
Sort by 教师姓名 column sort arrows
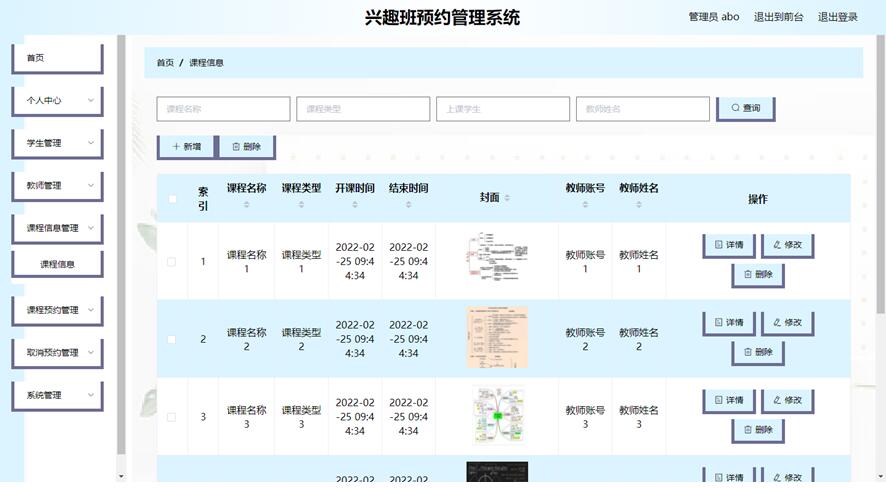639,205
